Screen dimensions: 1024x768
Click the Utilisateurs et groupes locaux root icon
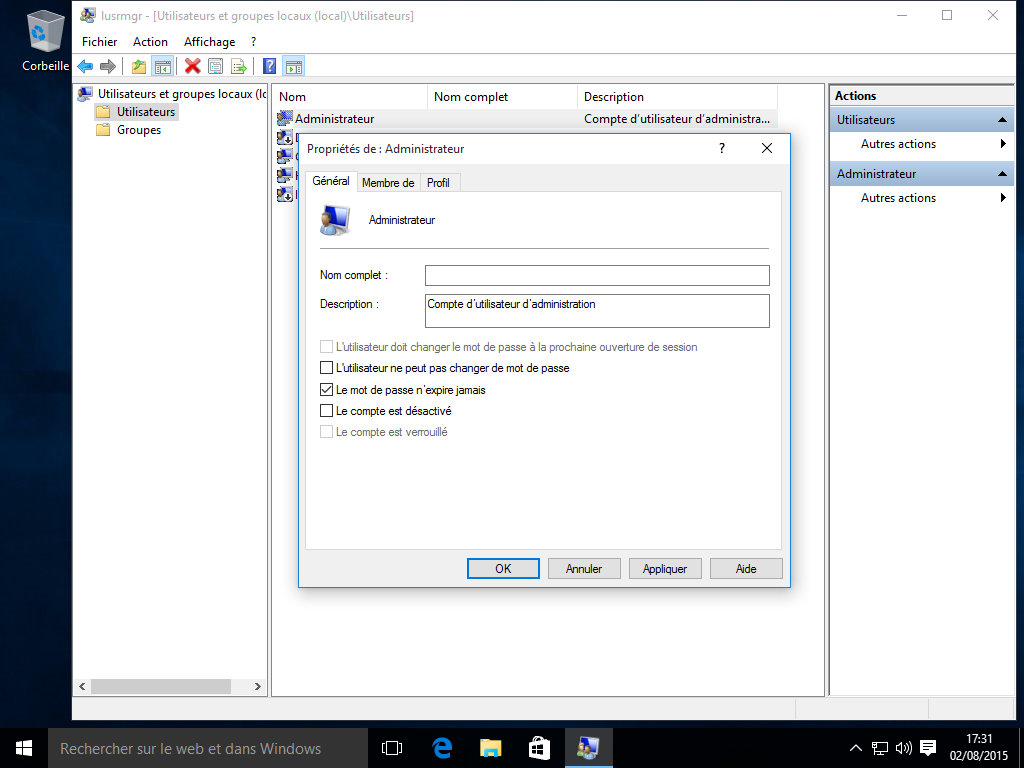pos(85,94)
